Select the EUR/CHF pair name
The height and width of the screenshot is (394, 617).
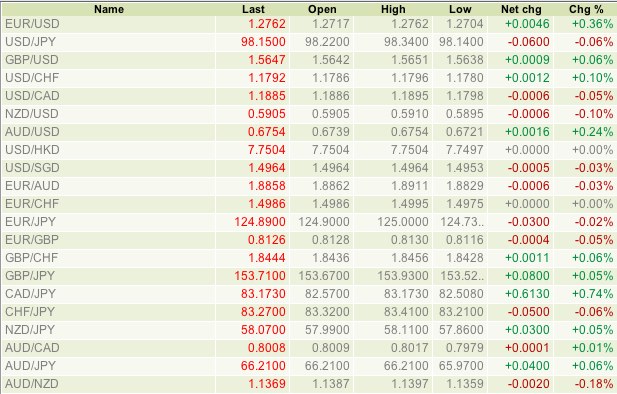click(32, 204)
